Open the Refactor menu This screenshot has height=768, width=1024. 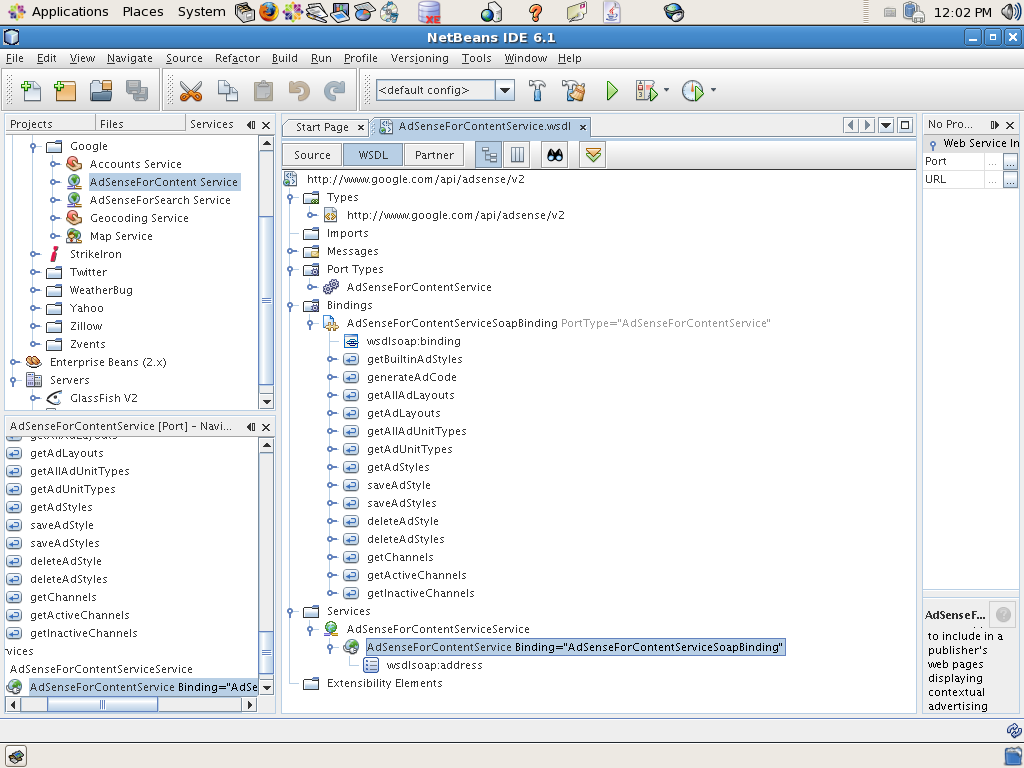click(x=237, y=58)
